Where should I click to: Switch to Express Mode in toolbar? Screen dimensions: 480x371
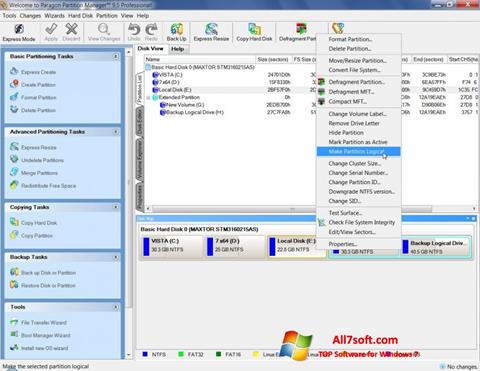19,33
